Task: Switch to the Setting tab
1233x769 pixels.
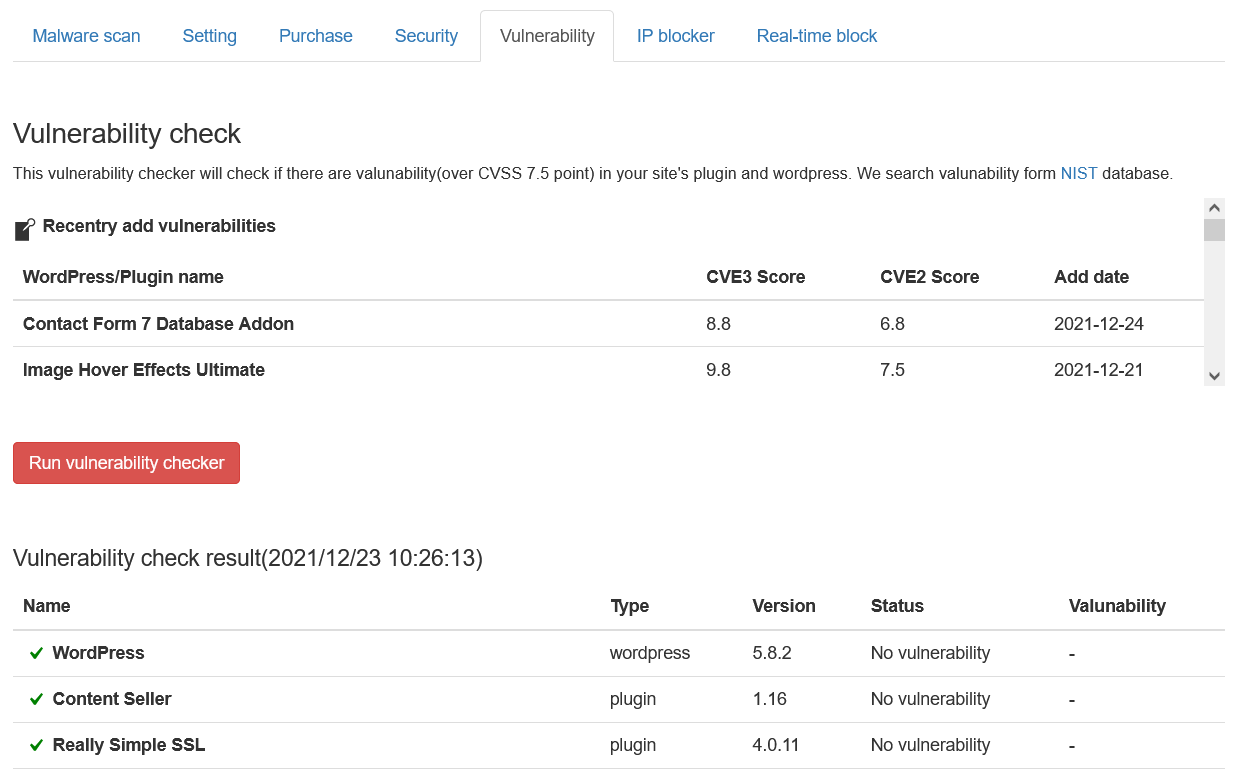Action: click(210, 36)
